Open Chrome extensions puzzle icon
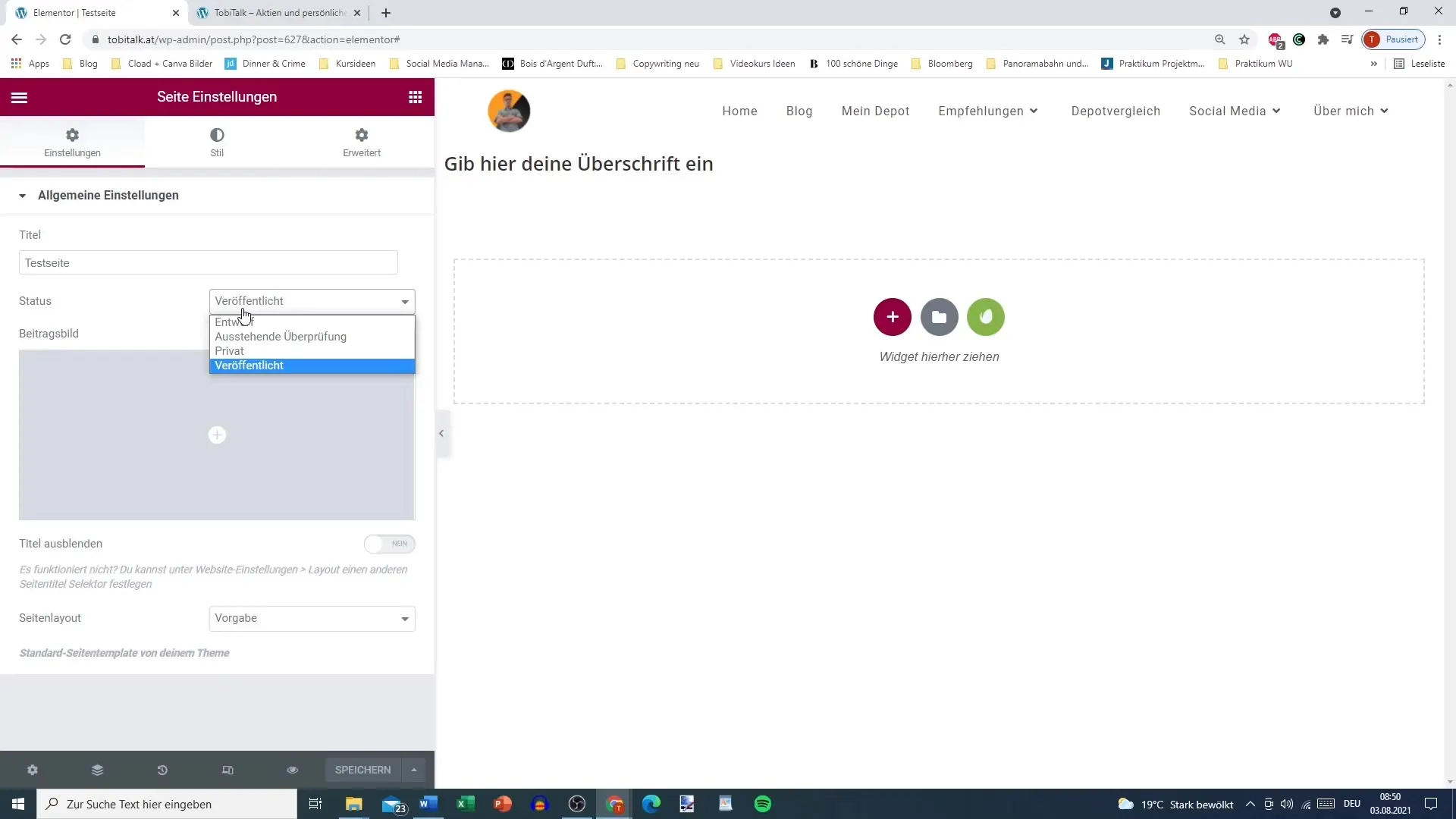This screenshot has height=819, width=1456. pyautogui.click(x=1323, y=39)
